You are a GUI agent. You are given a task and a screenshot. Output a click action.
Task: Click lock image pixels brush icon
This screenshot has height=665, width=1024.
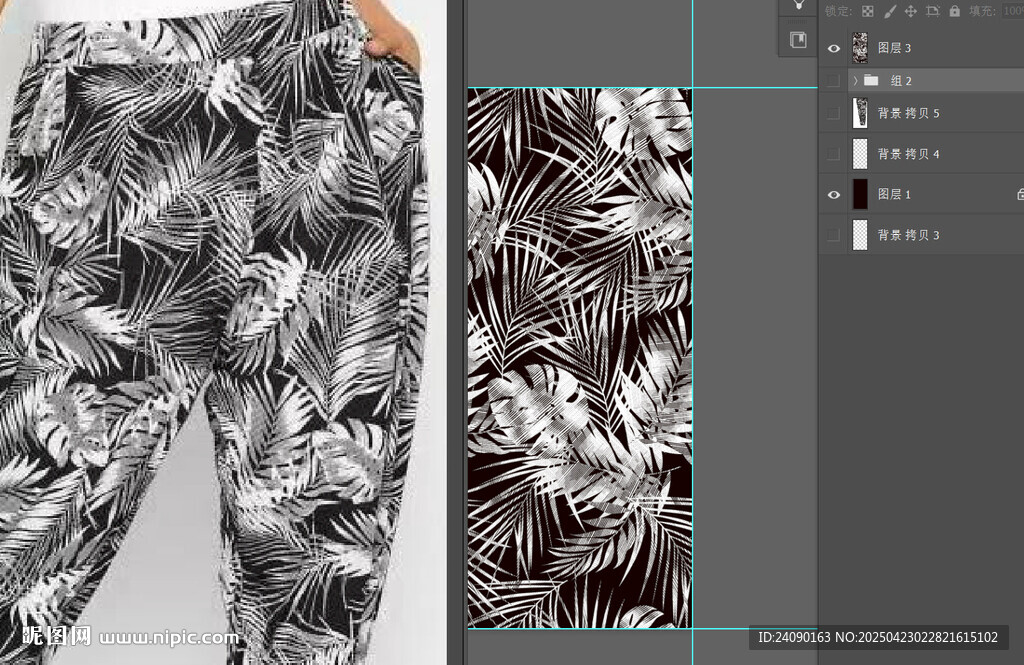pos(889,11)
